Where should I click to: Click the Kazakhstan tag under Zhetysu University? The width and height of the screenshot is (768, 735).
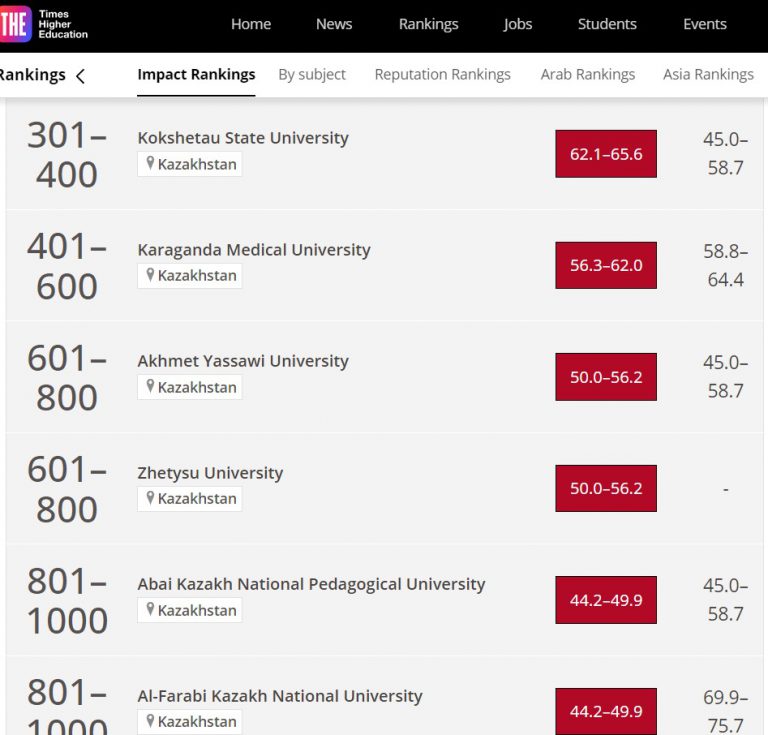coord(197,498)
